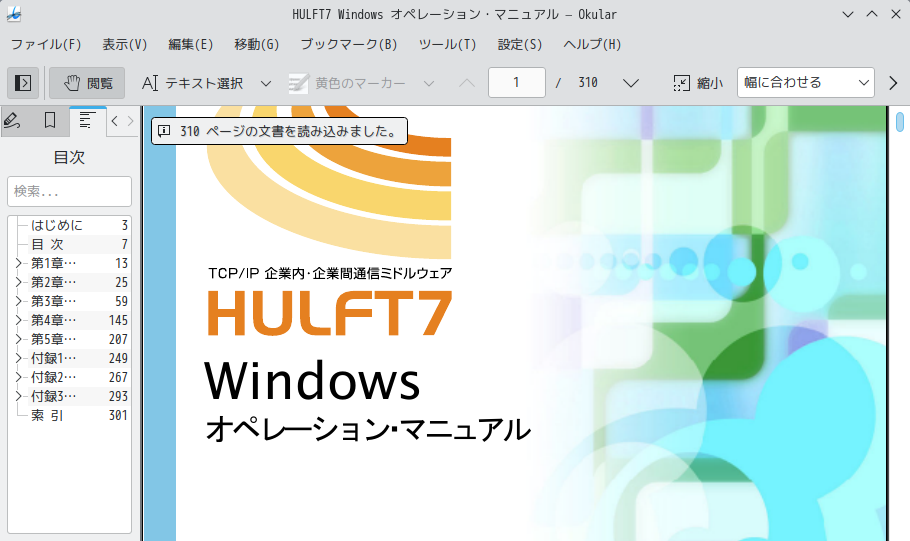The width and height of the screenshot is (910, 541).
Task: Expand the 第5章 tree node
Action: coord(19,339)
